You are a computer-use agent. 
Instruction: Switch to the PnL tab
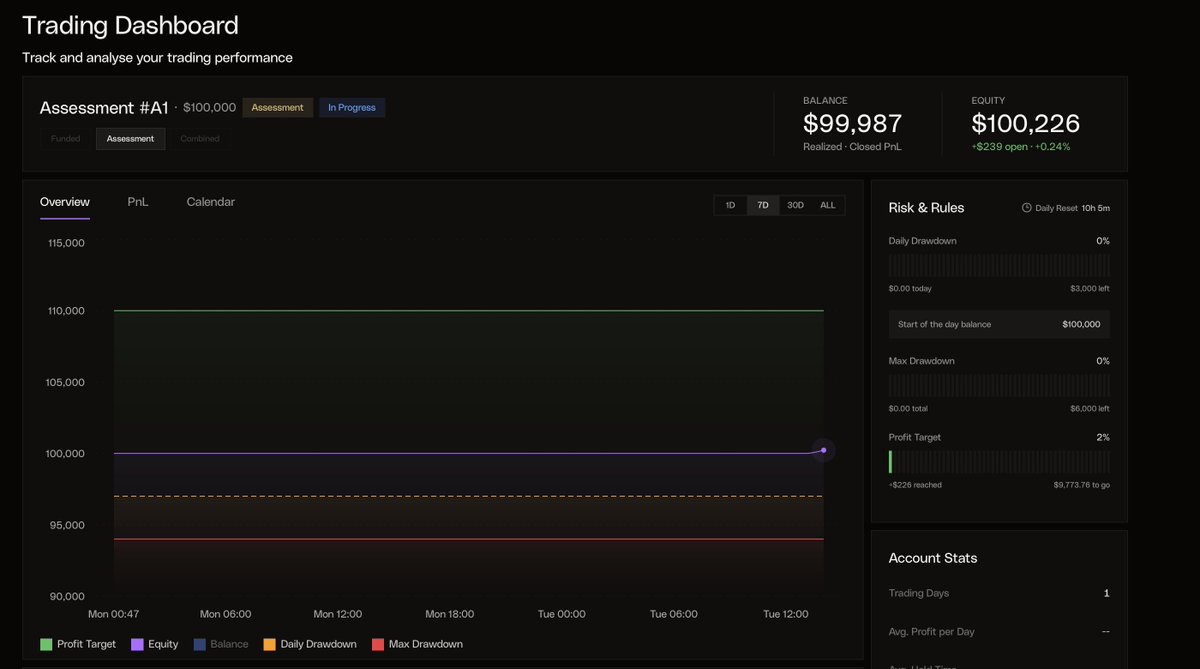coord(138,202)
